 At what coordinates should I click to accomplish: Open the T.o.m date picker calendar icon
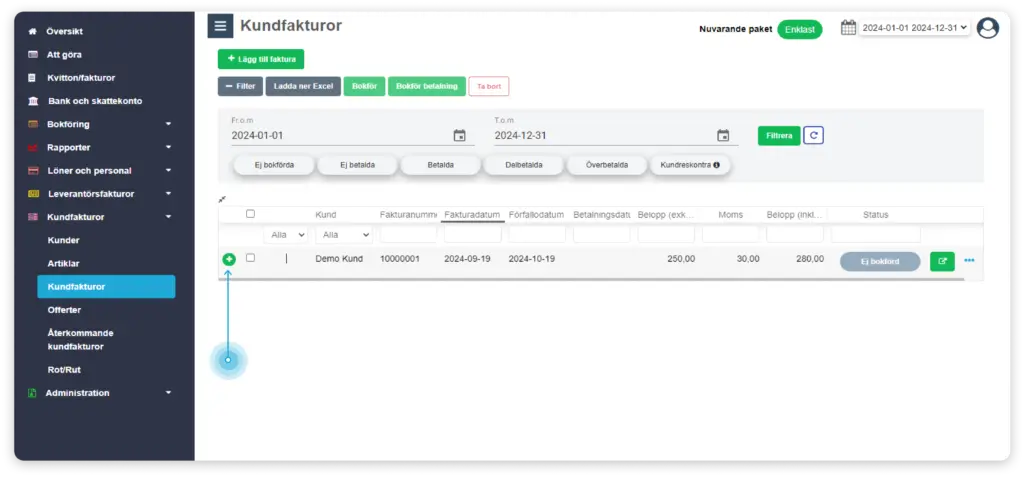723,136
